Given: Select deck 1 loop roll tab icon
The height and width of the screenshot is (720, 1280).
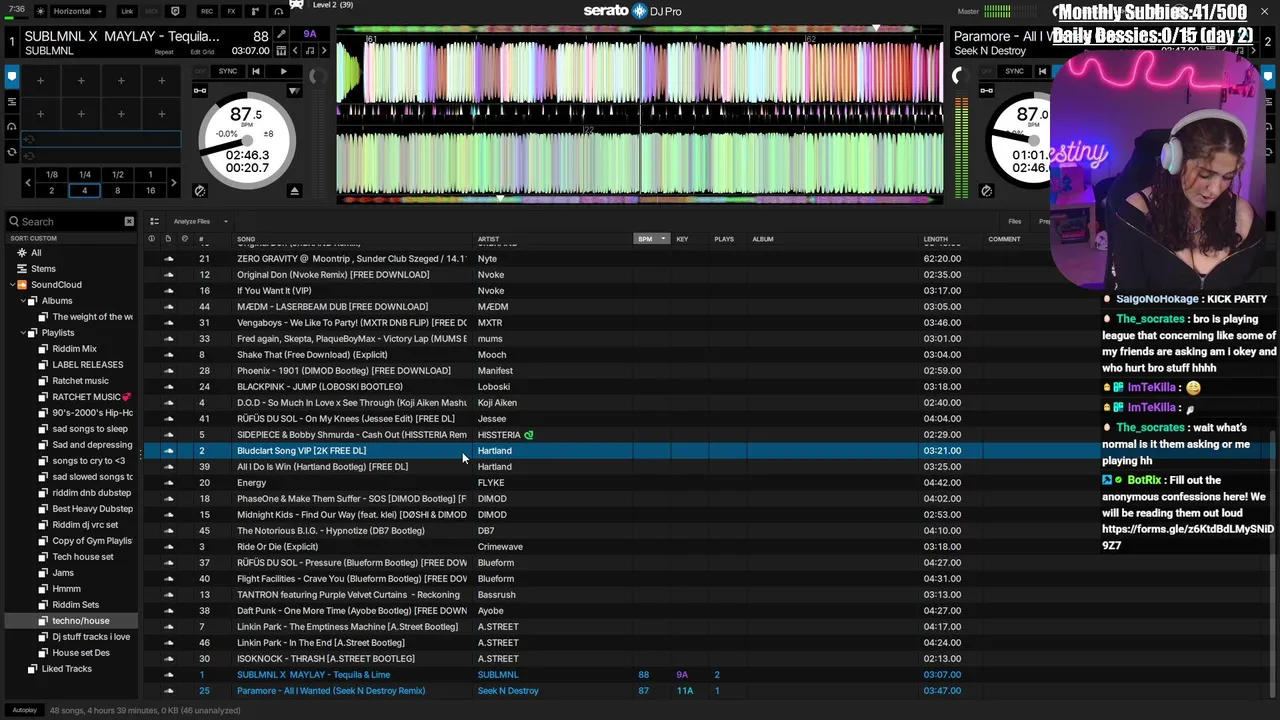Looking at the screenshot, I should 12,152.
